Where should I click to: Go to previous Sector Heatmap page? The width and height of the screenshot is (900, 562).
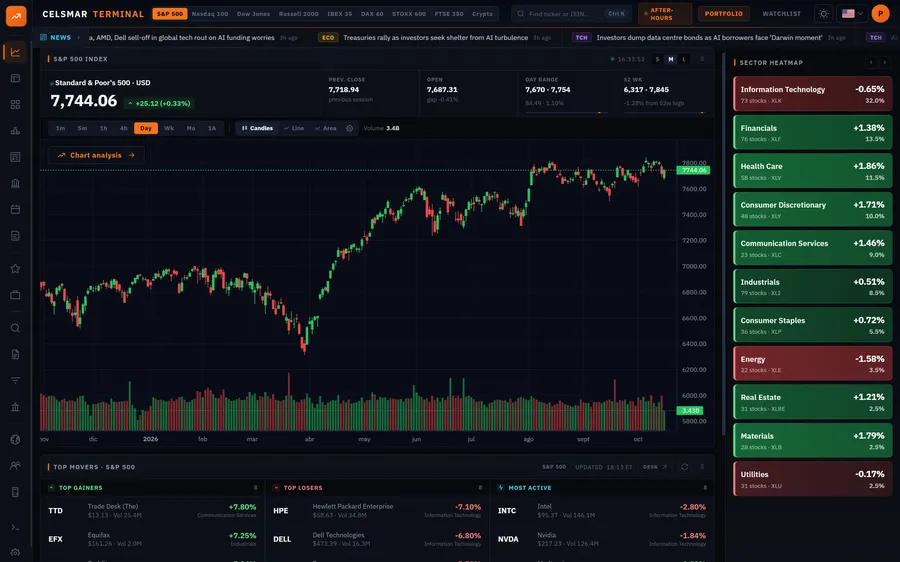[x=871, y=63]
